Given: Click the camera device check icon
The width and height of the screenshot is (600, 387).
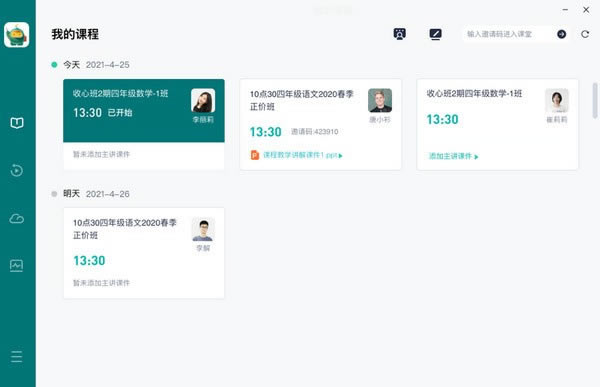Looking at the screenshot, I should [399, 34].
